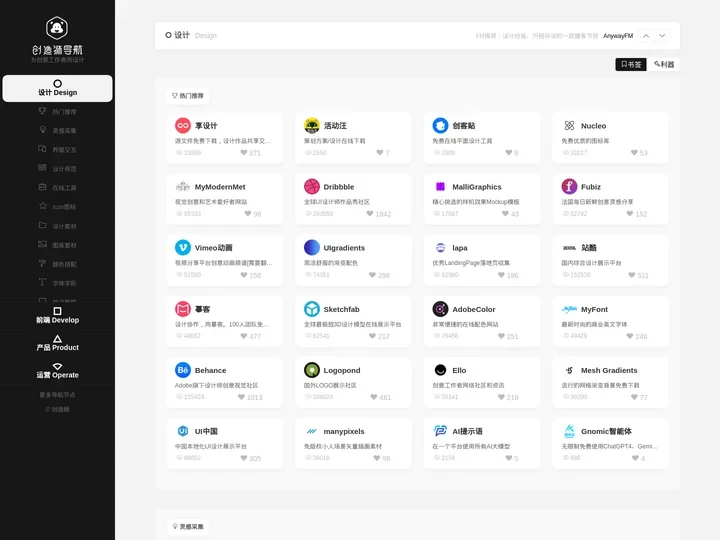Expand the 前端 Develop sidebar section

pos(57,315)
